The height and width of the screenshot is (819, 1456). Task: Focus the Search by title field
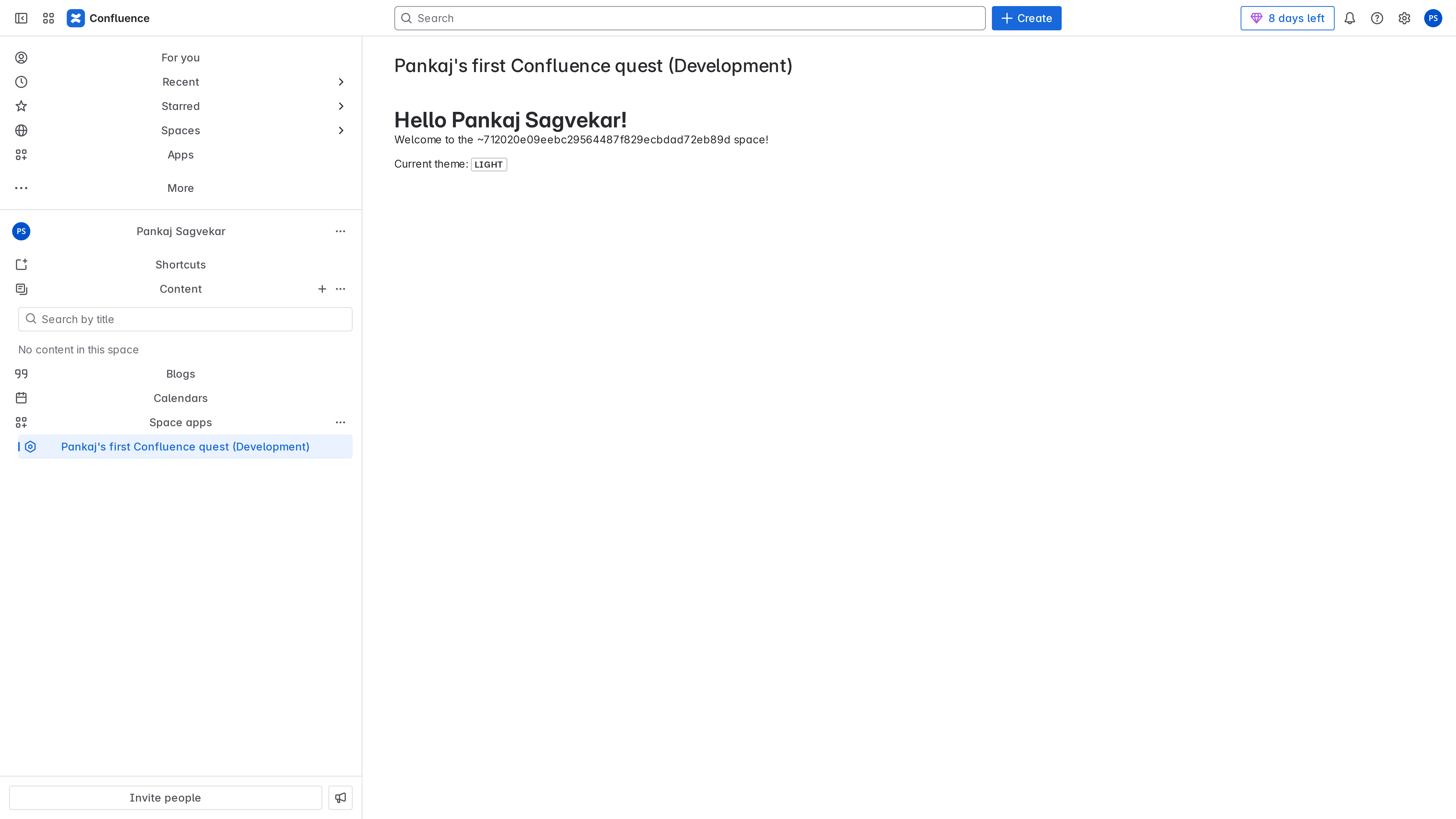point(185,319)
